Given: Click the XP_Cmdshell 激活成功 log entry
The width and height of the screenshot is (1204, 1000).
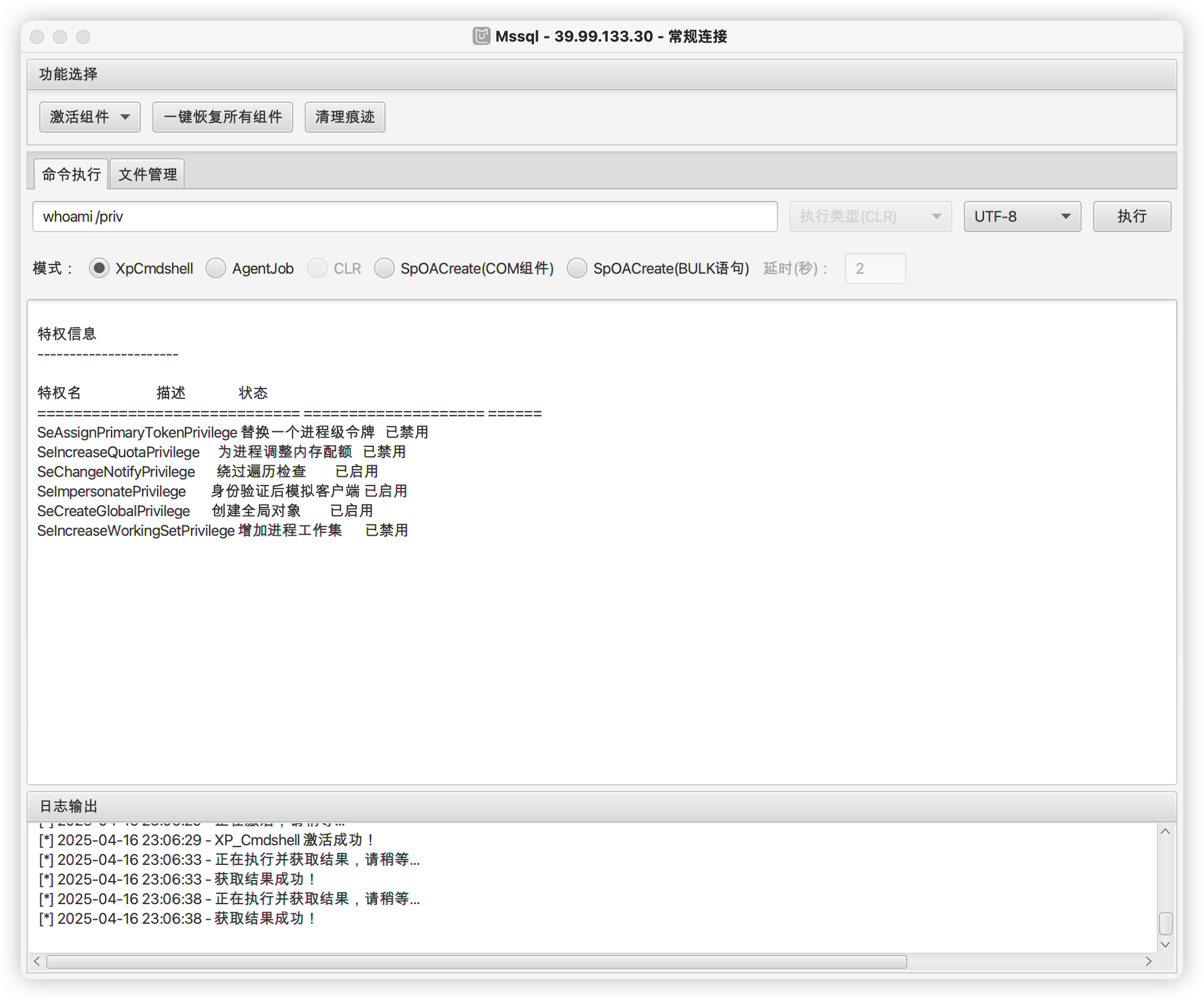Looking at the screenshot, I should click(x=207, y=840).
